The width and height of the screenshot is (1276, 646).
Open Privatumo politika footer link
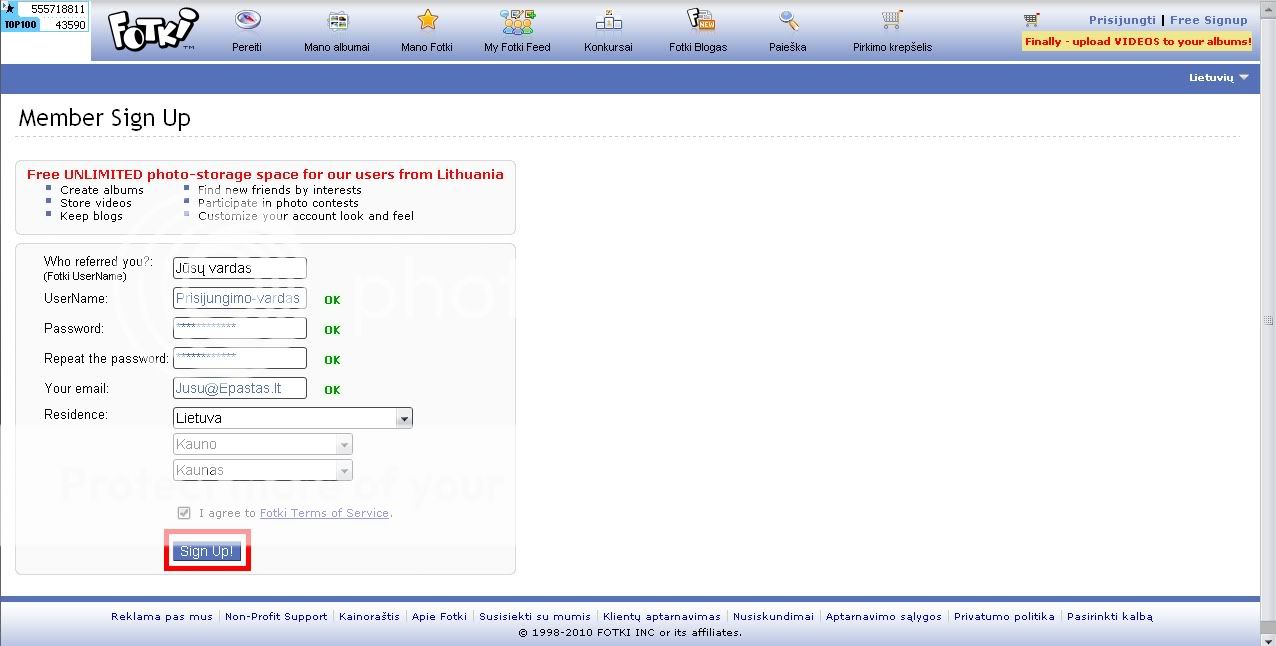point(1004,617)
